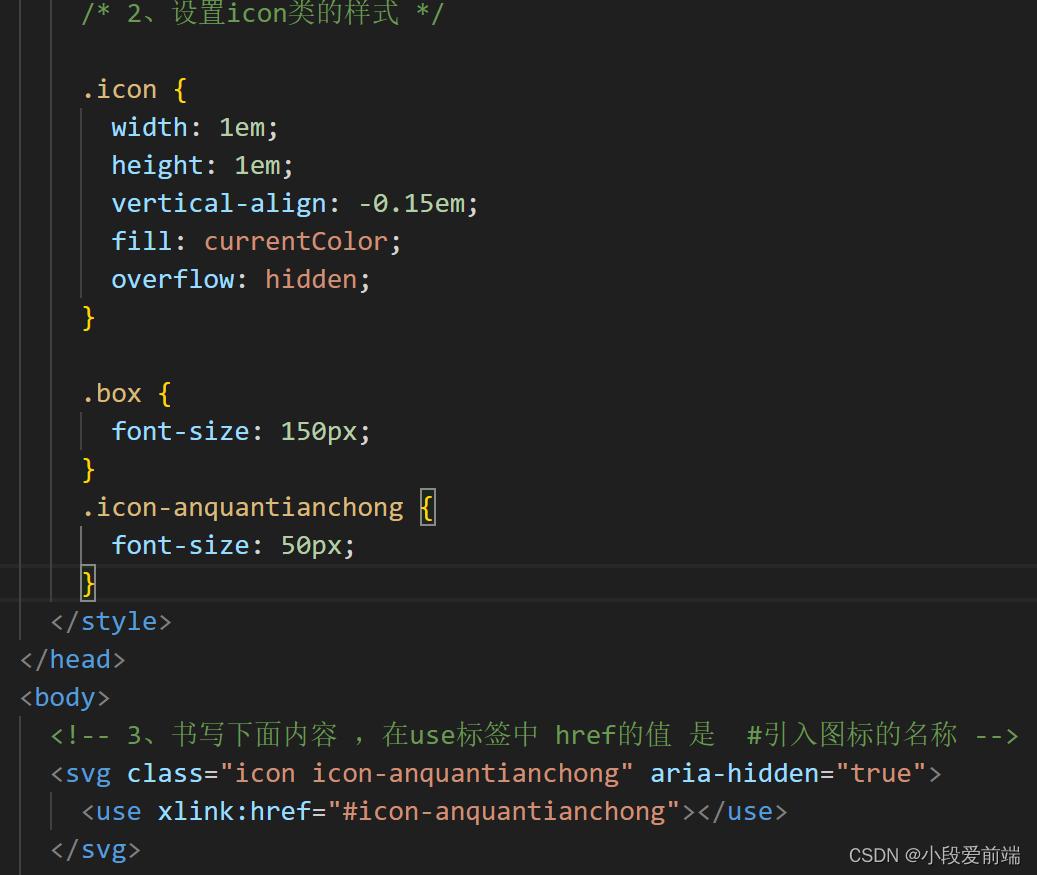1037x875 pixels.
Task: Click the HTML comment about use tag href
Action: 534,735
